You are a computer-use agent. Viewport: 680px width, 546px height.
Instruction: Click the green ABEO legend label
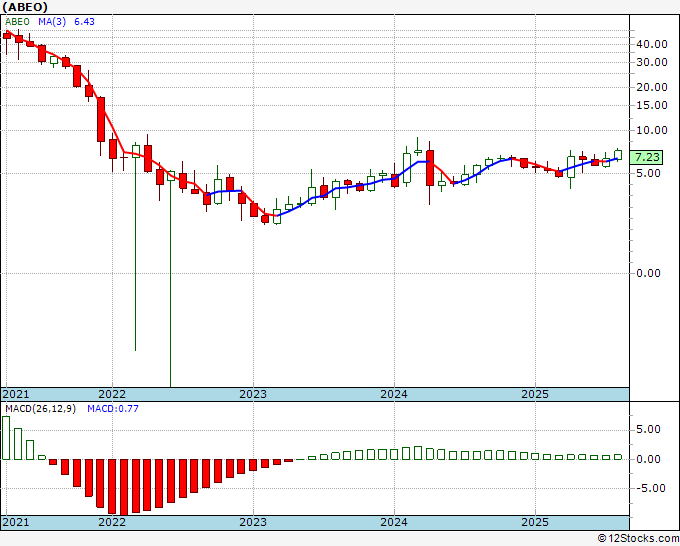click(x=17, y=22)
